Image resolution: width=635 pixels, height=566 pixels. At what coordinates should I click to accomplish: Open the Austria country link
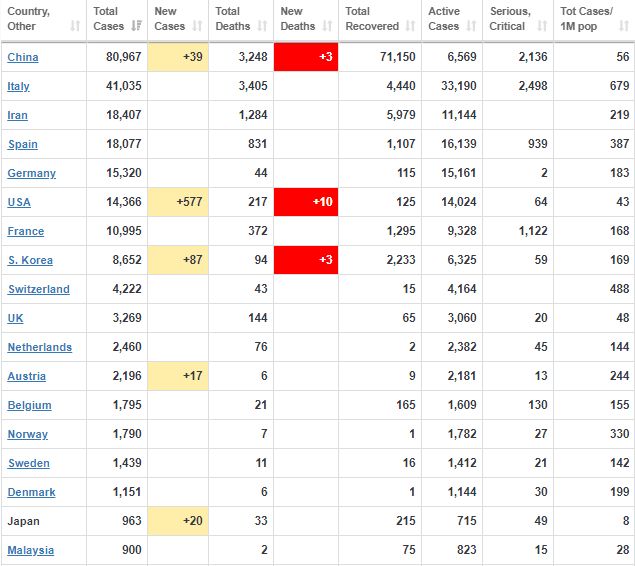[x=27, y=376]
